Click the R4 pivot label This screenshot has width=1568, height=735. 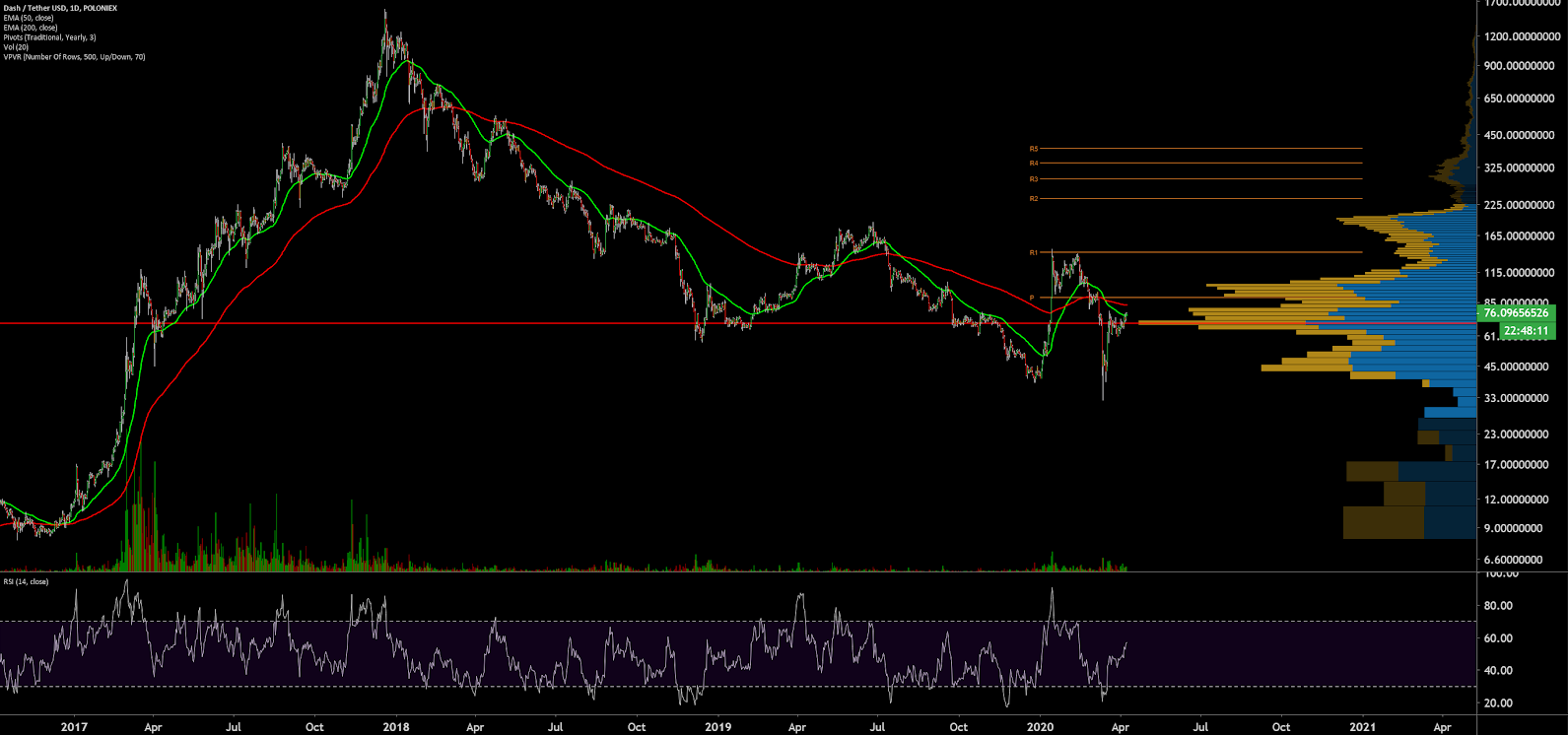coord(1034,163)
